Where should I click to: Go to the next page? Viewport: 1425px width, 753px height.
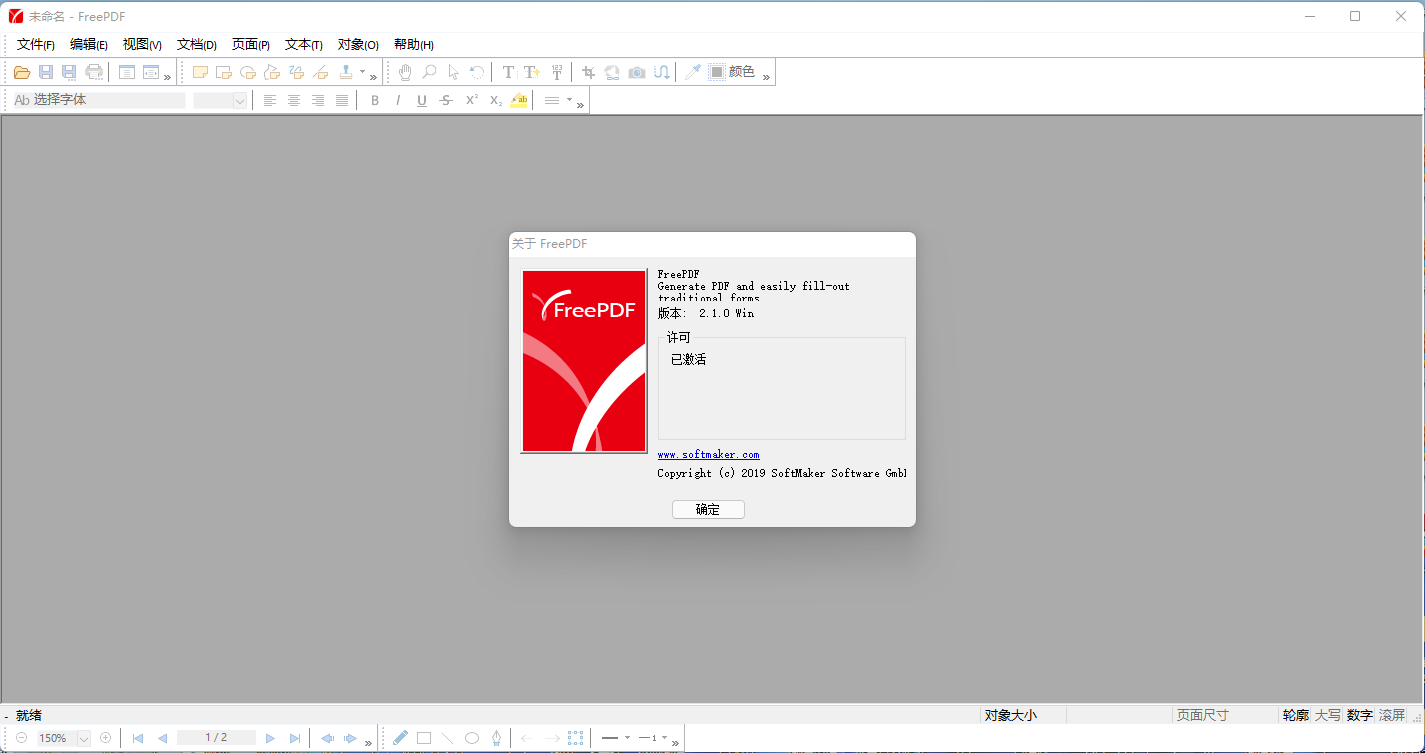[x=270, y=738]
